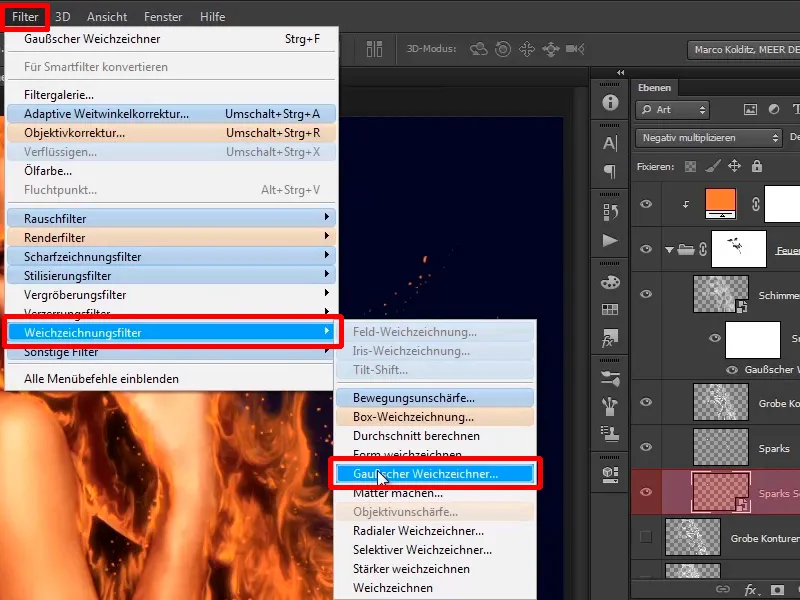
Task: Open the Actions panel play icon
Action: (x=610, y=240)
